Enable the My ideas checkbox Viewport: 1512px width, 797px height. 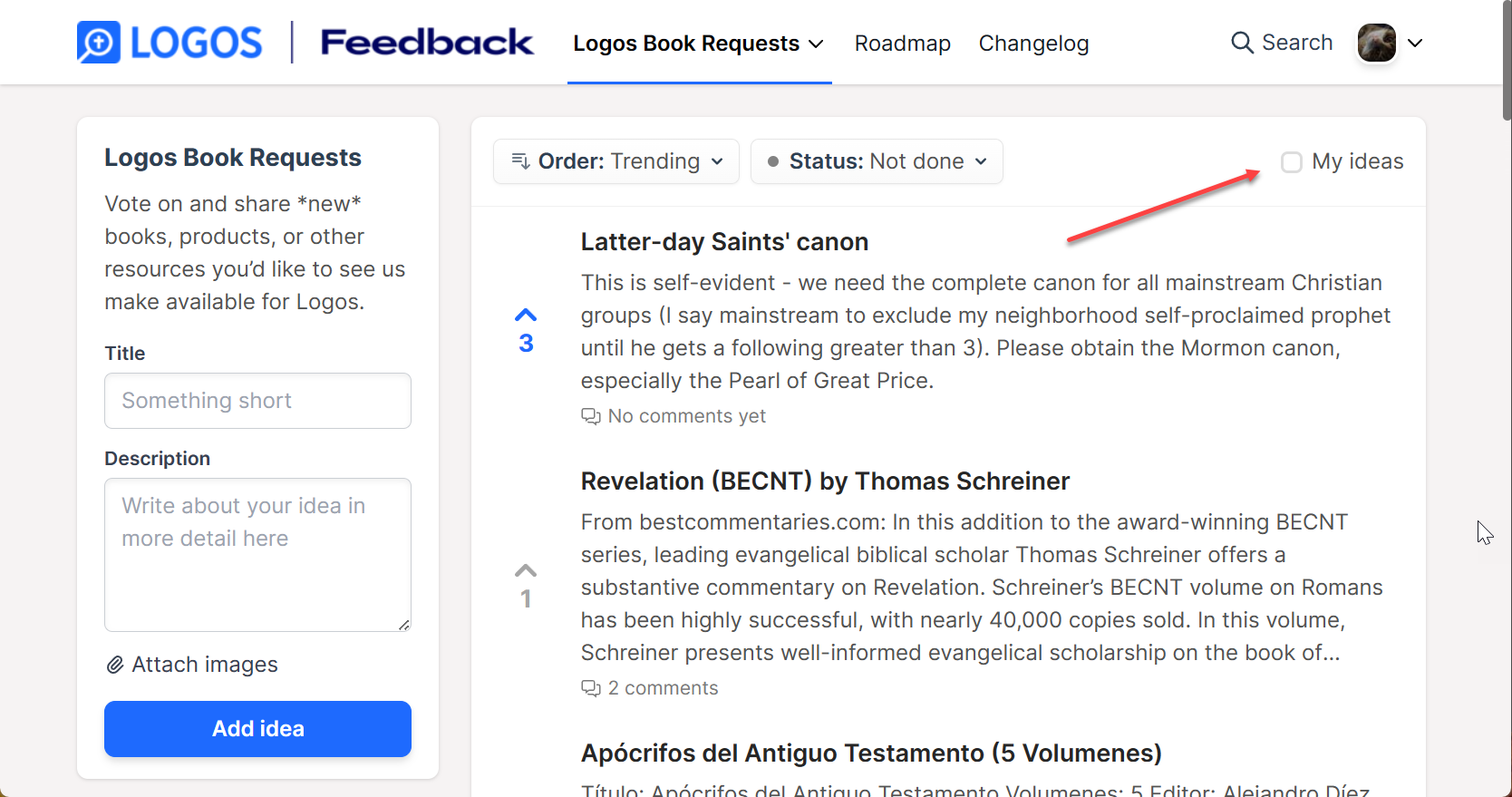point(1292,161)
